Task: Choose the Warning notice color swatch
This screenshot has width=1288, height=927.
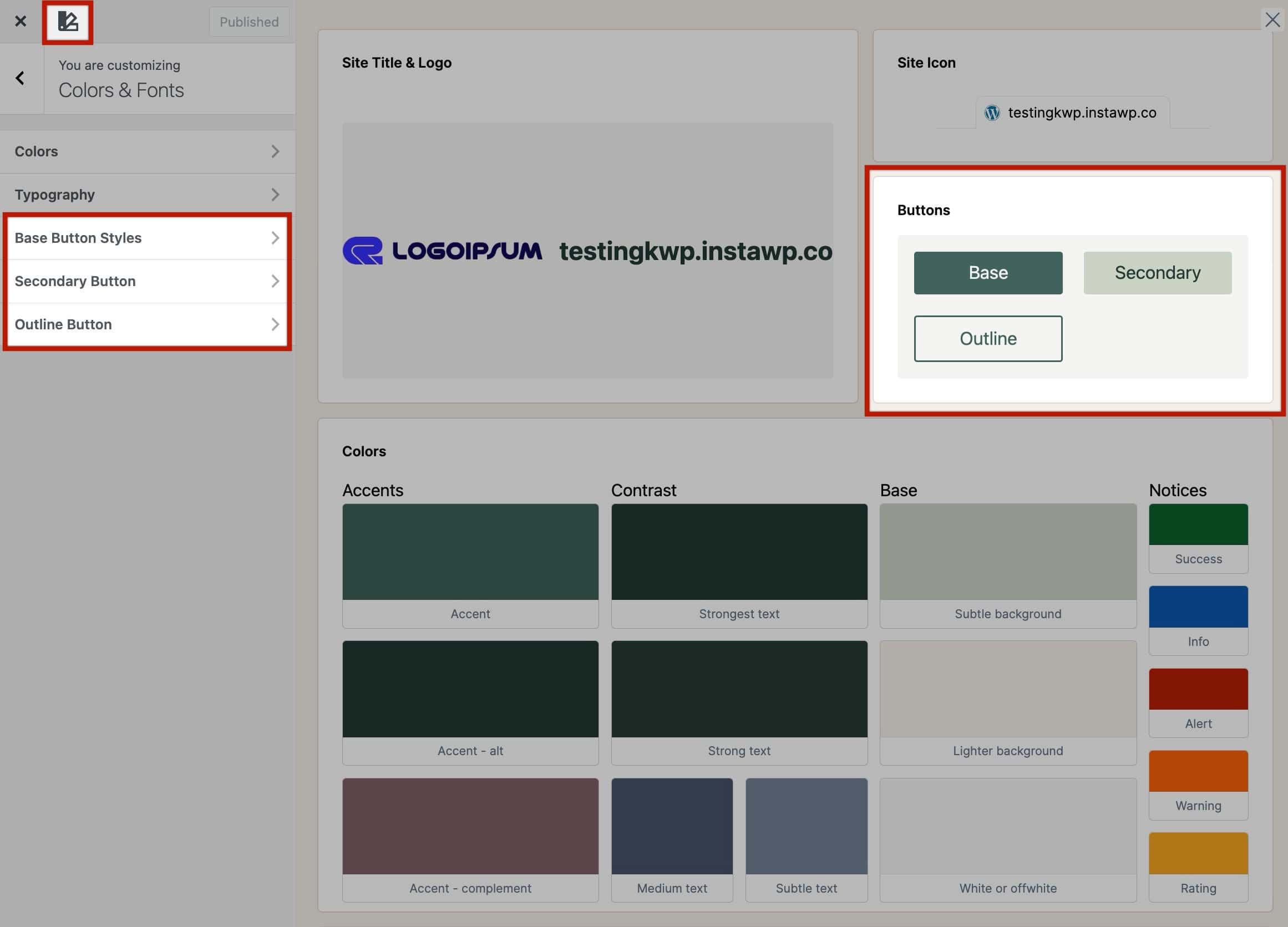Action: click(1198, 771)
